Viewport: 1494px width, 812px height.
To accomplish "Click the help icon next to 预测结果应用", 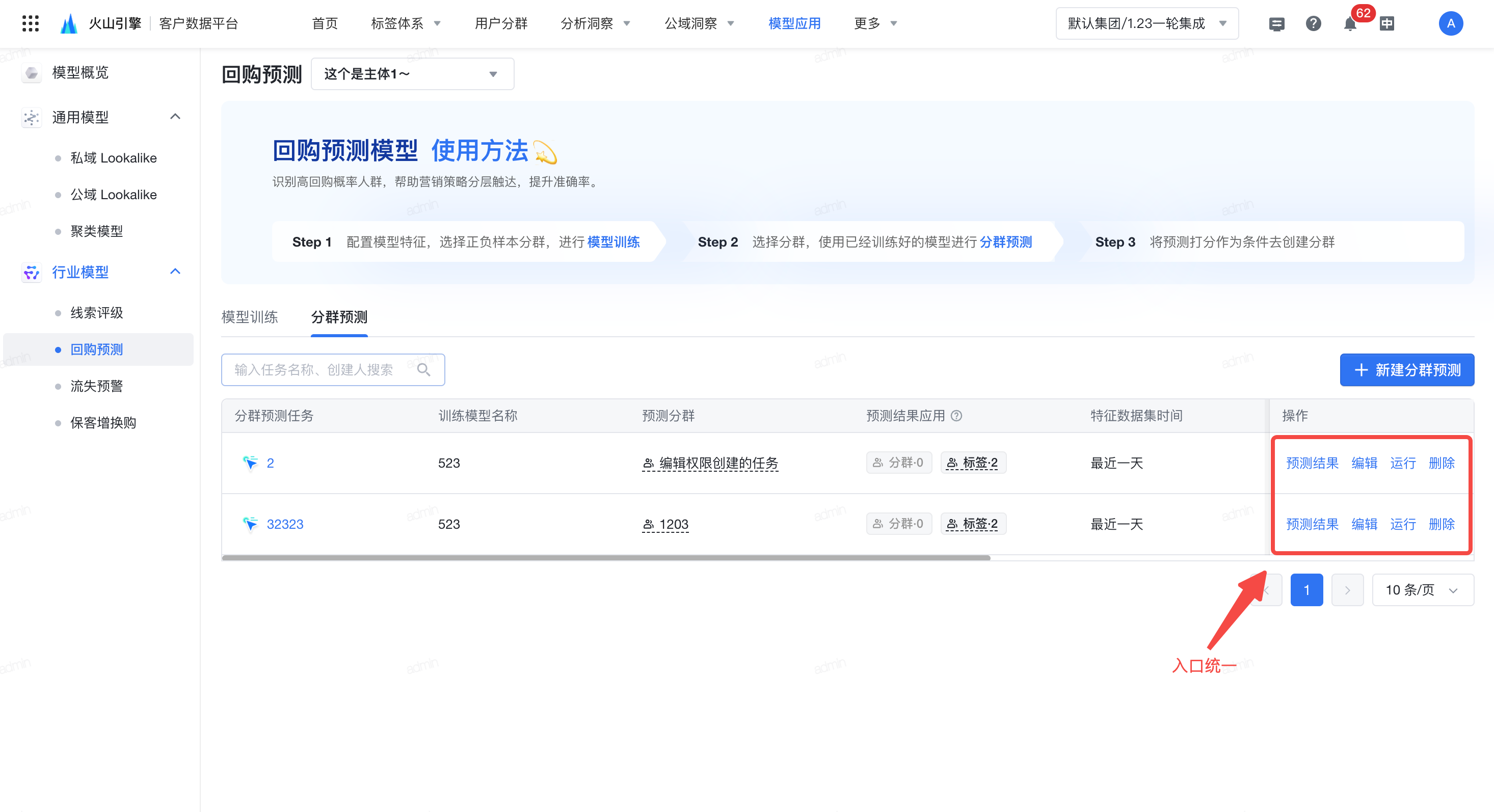I will (956, 416).
